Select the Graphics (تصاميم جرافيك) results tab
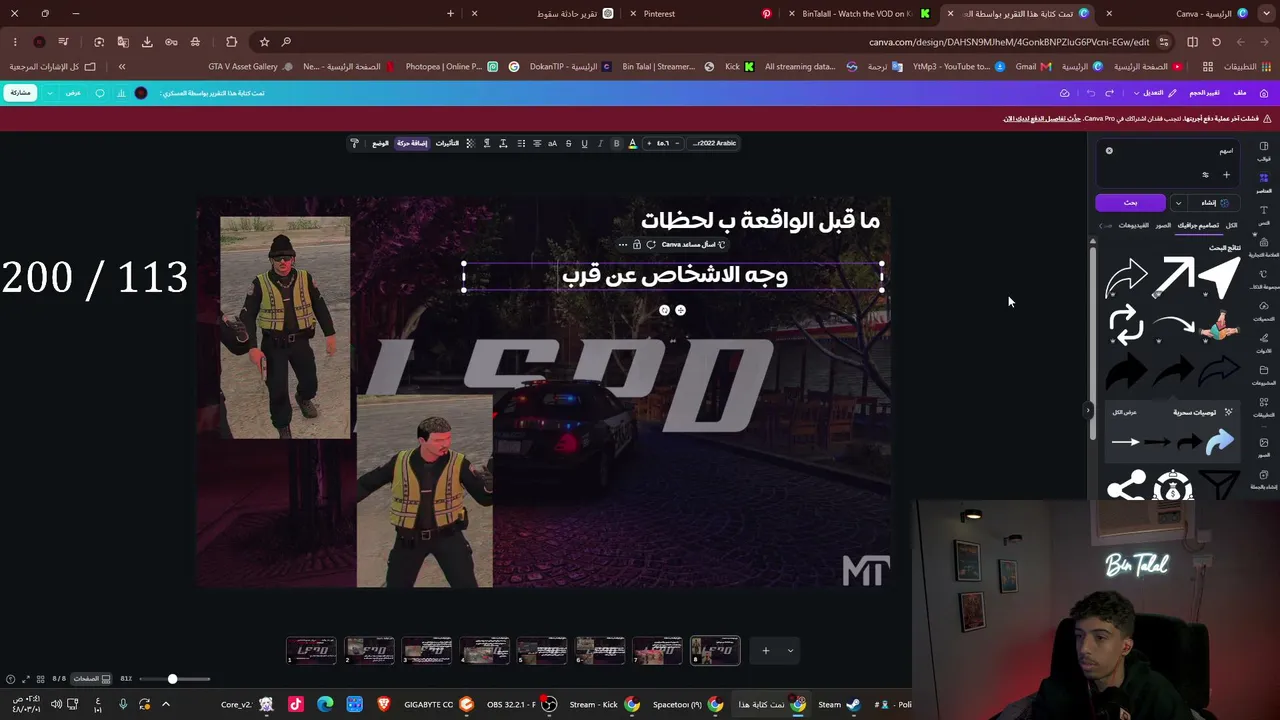The width and height of the screenshot is (1280, 720). 1198,225
